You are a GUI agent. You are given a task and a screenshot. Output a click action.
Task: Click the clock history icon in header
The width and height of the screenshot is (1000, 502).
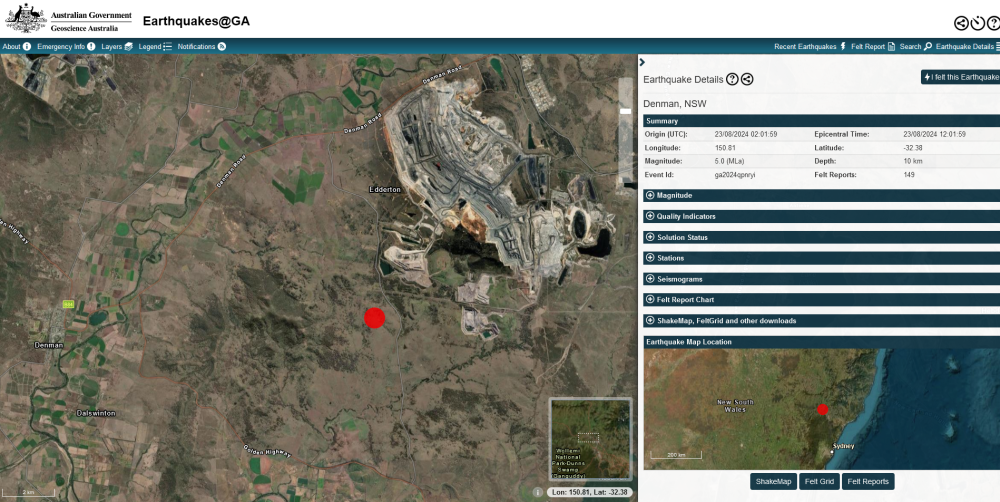(x=977, y=23)
